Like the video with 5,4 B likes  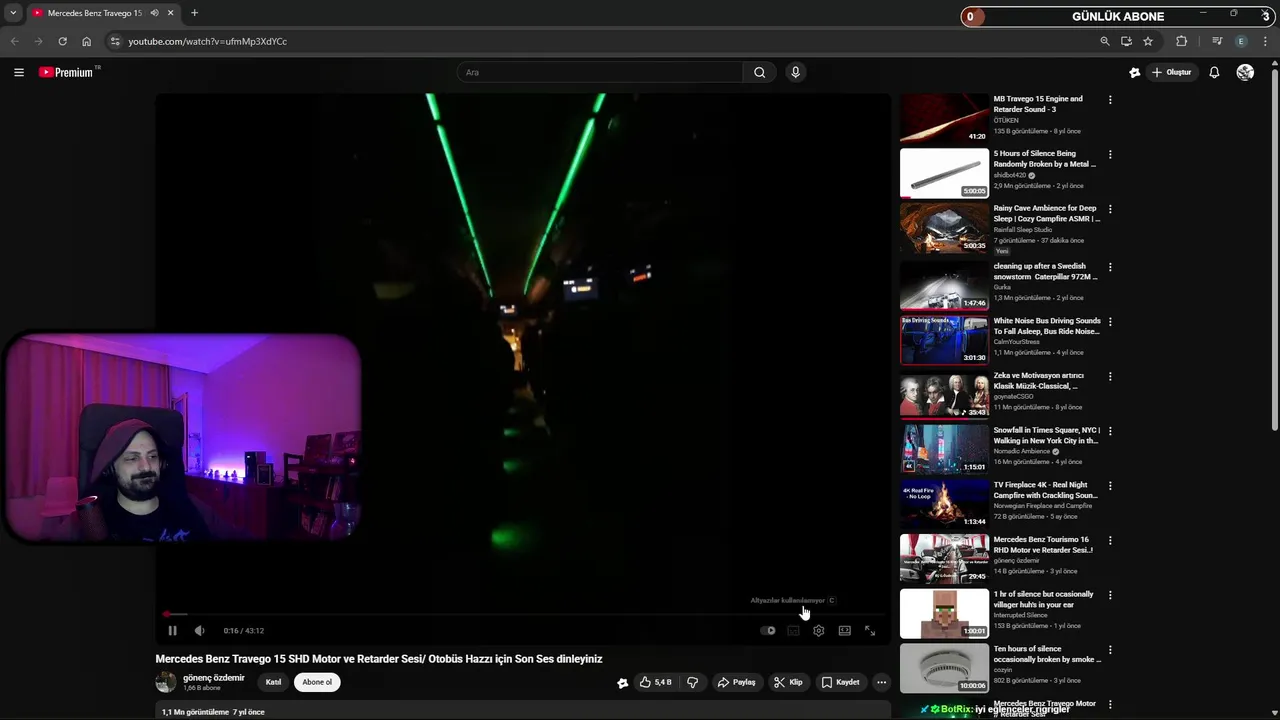(x=656, y=683)
